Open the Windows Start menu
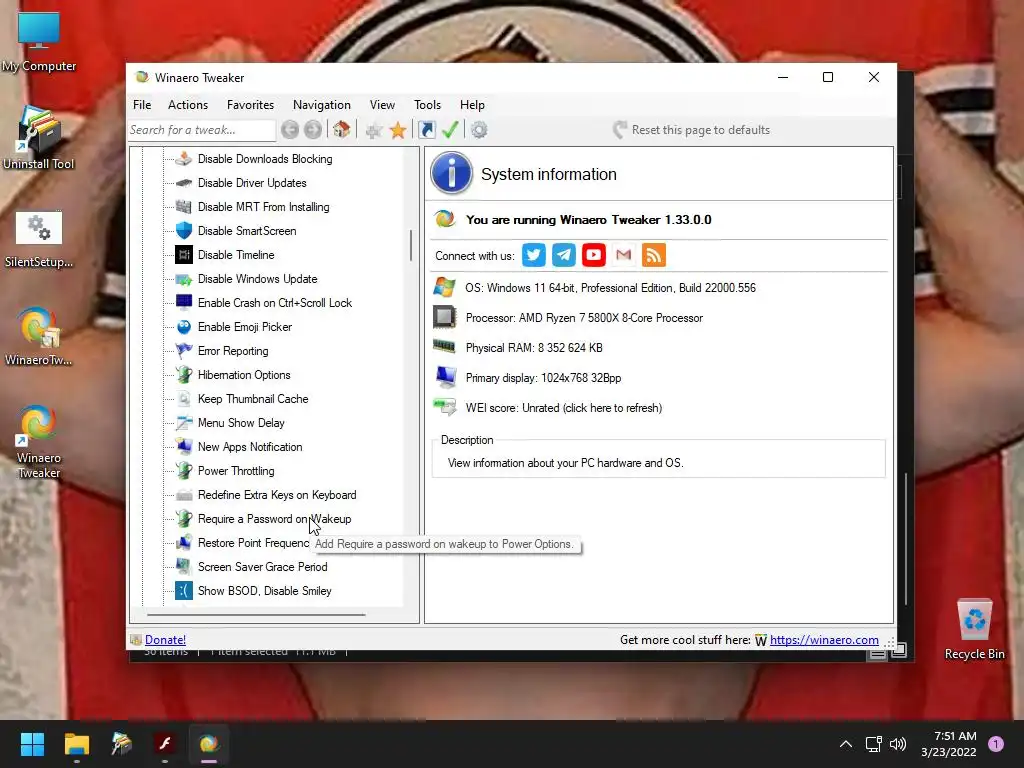 pyautogui.click(x=32, y=744)
